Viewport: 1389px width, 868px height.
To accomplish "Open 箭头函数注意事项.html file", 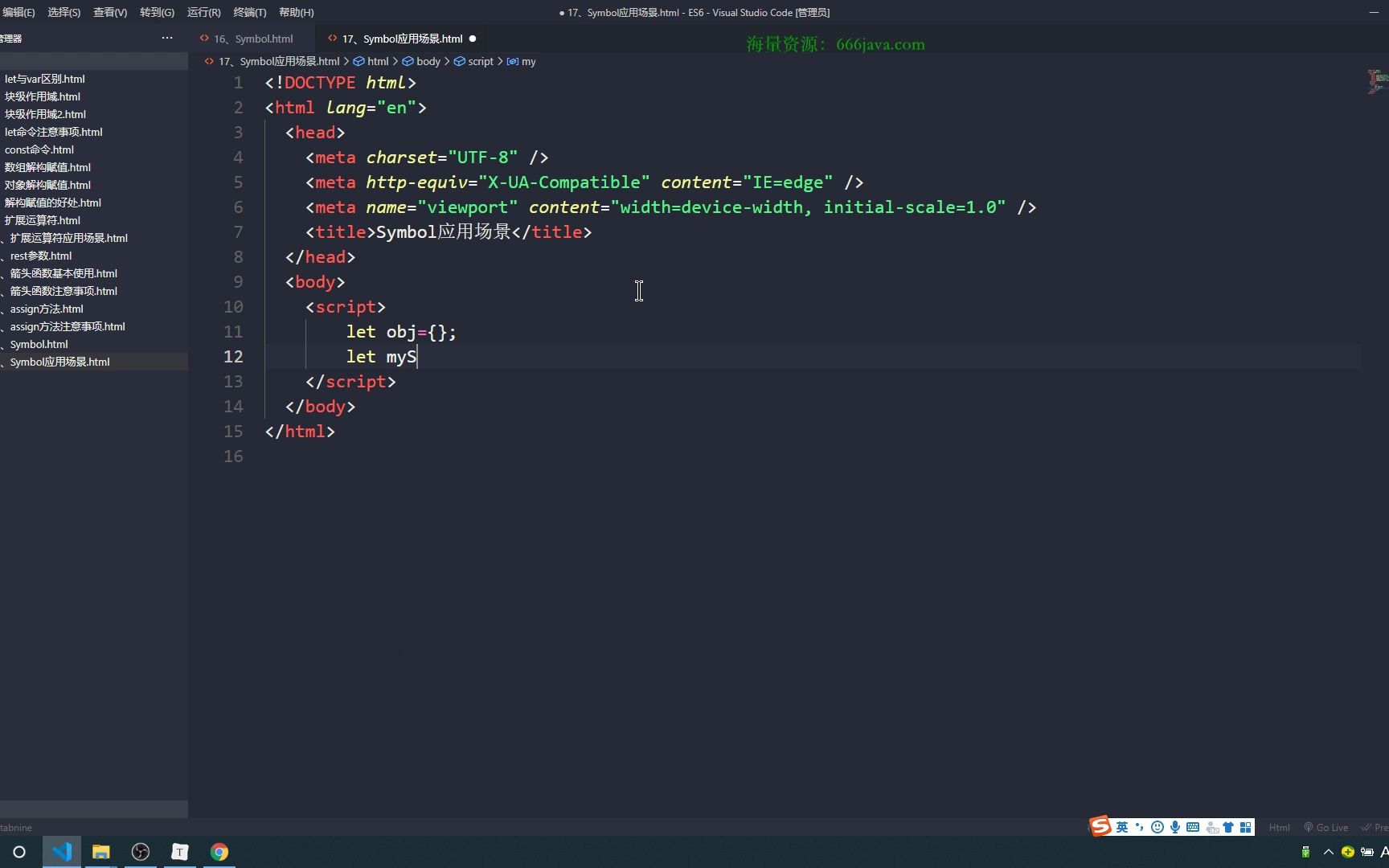I will (x=94, y=291).
